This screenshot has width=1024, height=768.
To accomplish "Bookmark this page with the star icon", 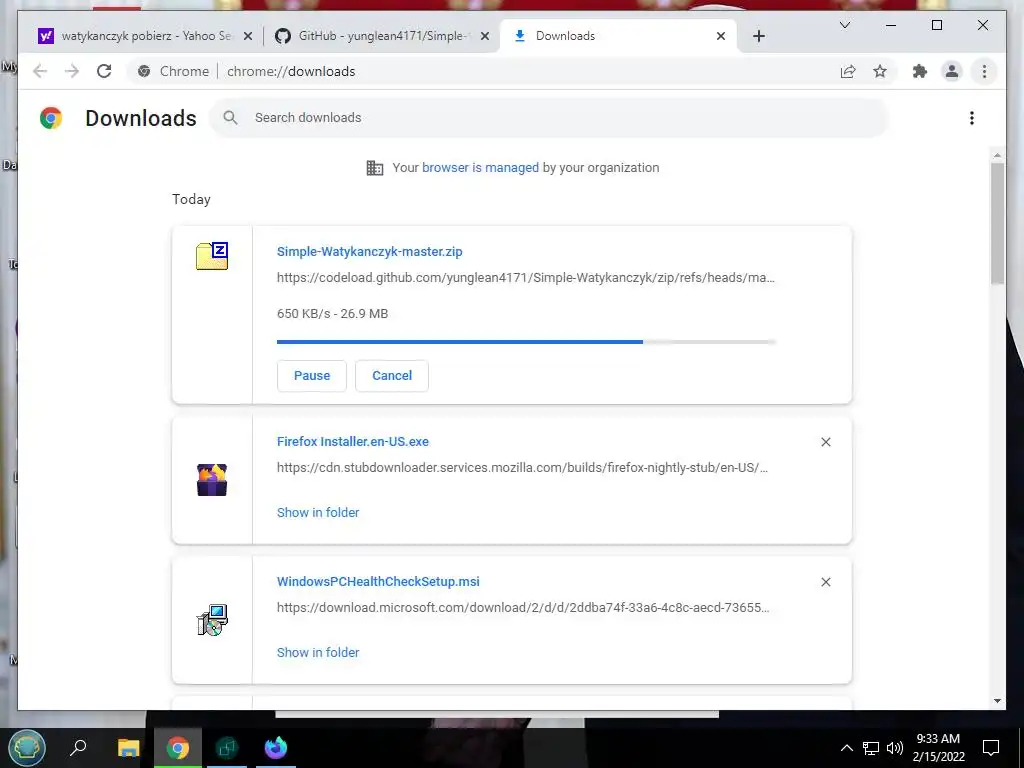I will click(880, 71).
